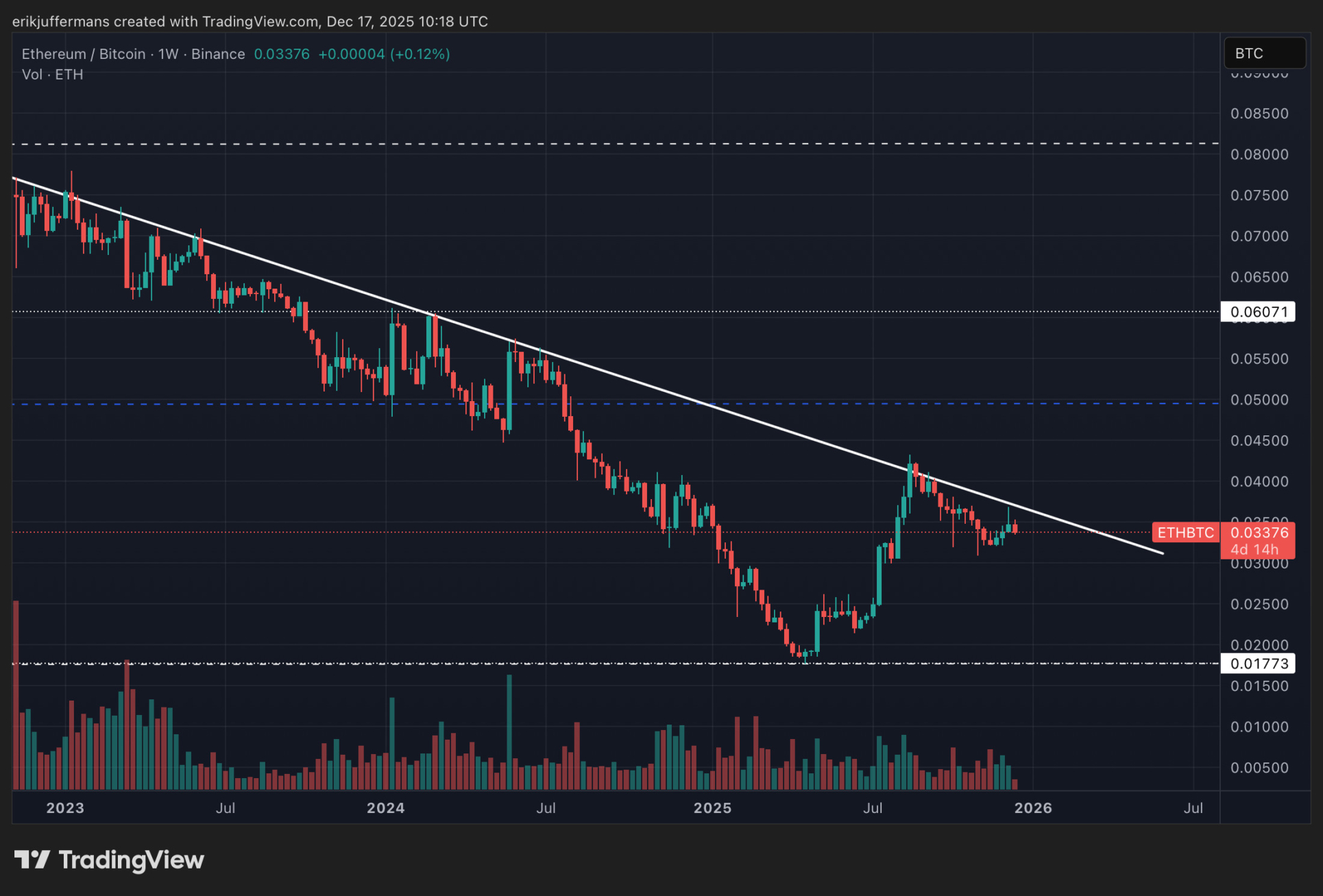
Task: Select the red ETHBTC symbol tag
Action: click(x=1185, y=533)
